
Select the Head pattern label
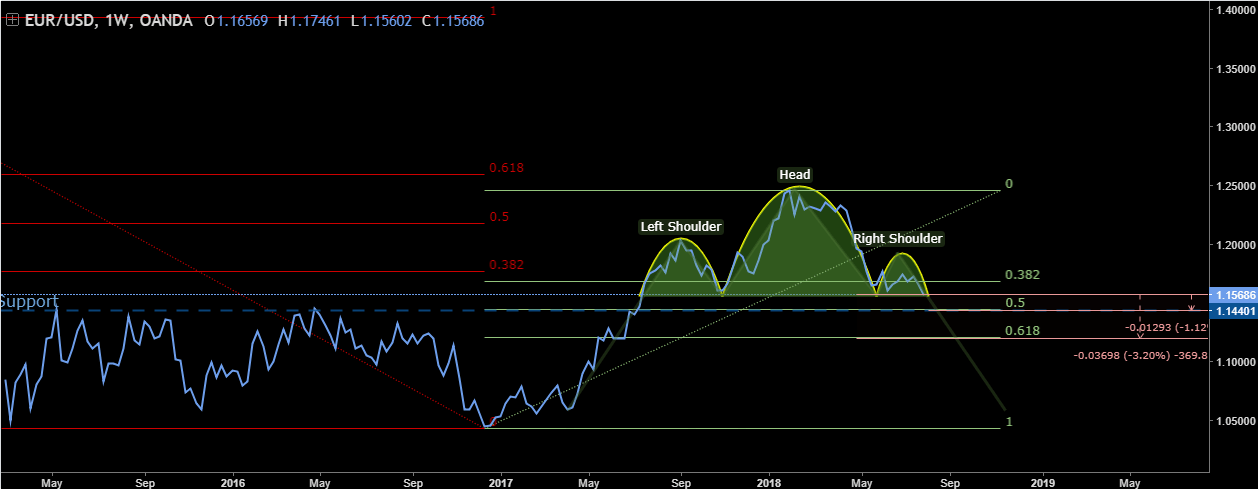click(x=795, y=175)
